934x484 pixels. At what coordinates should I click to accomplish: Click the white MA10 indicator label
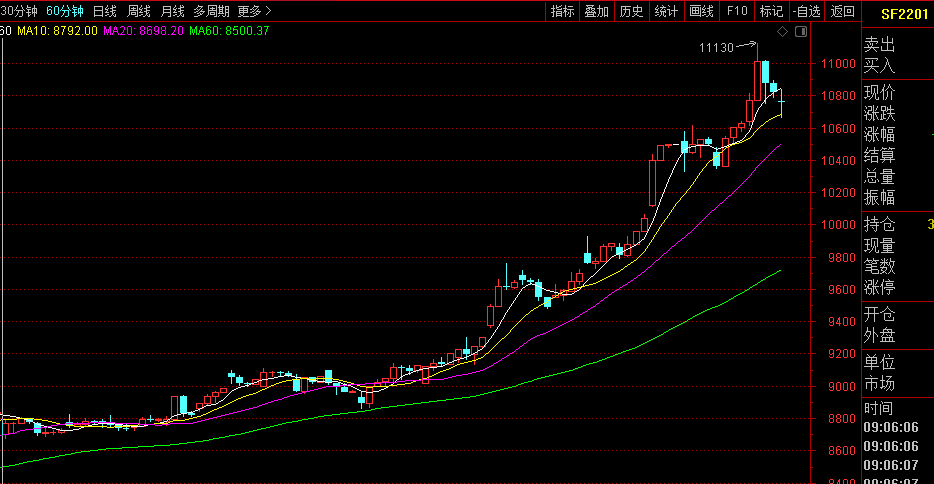57,31
